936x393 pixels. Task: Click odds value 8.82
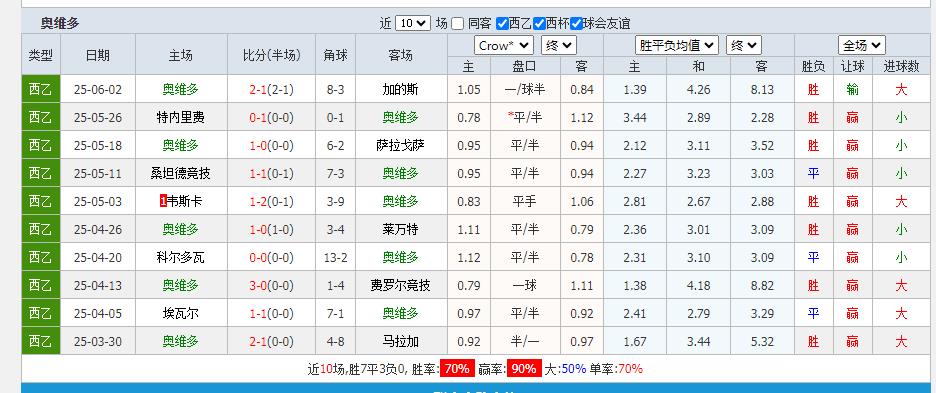pos(762,285)
